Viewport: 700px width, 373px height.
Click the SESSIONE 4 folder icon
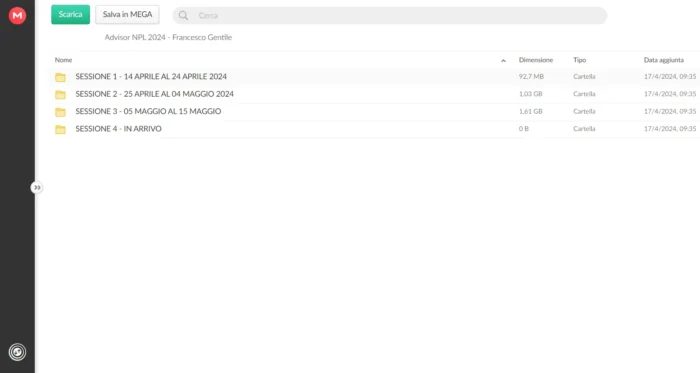pos(60,129)
